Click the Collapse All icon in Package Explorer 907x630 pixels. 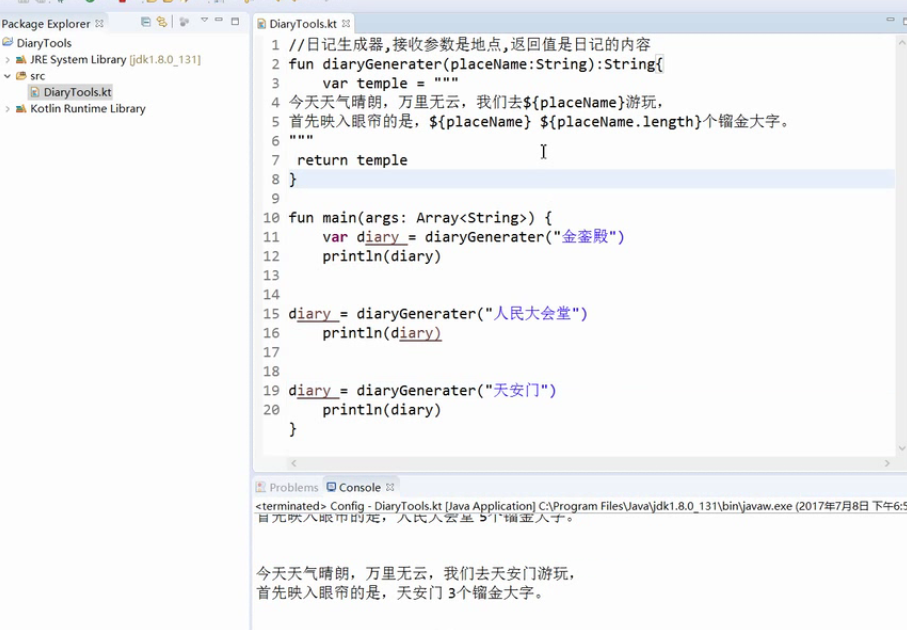tap(146, 22)
